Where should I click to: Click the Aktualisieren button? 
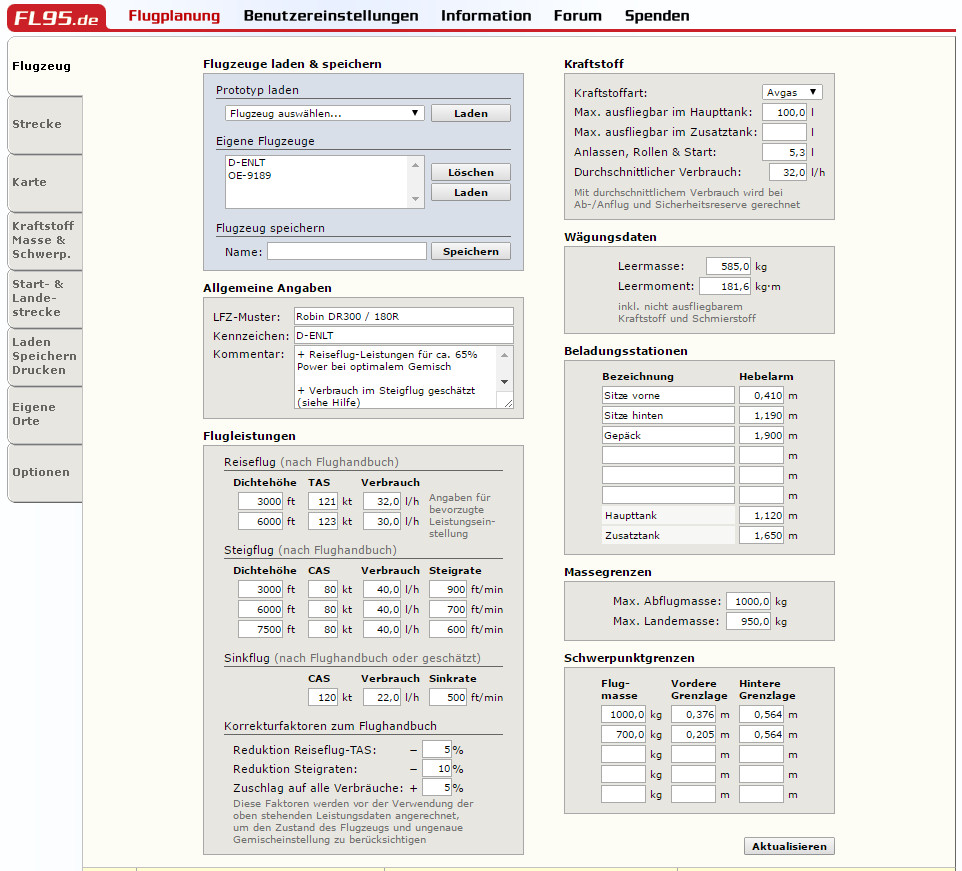click(x=789, y=846)
